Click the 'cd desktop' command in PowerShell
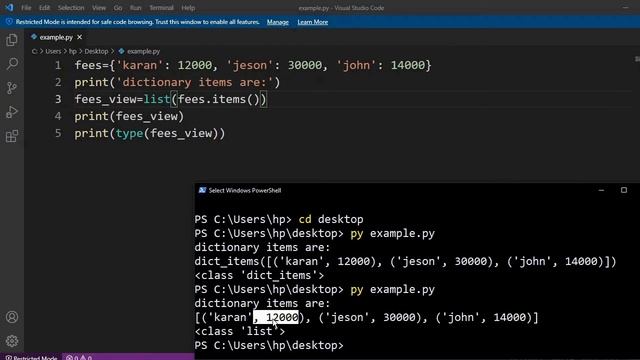The height and width of the screenshot is (360, 640). (331, 219)
